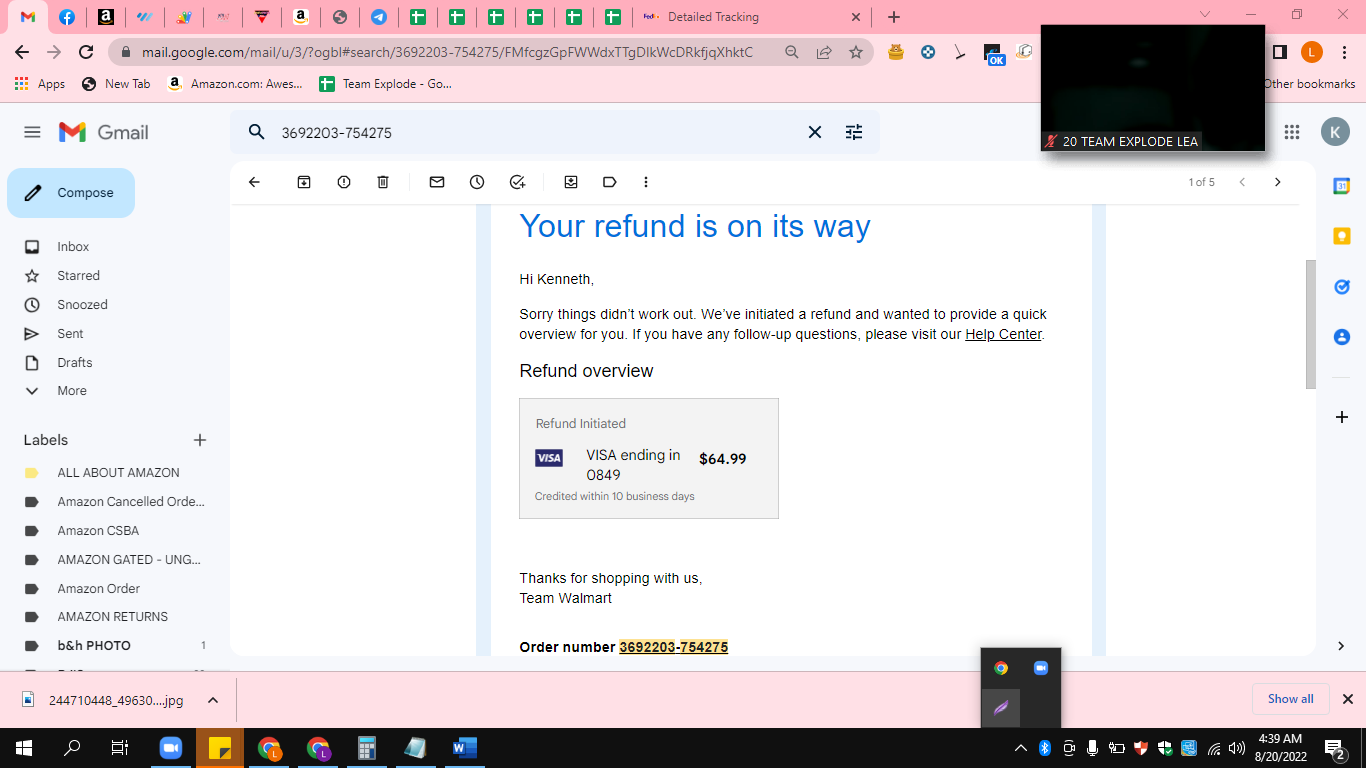Image resolution: width=1366 pixels, height=768 pixels.
Task: Mark the email as unread
Action: click(x=437, y=182)
